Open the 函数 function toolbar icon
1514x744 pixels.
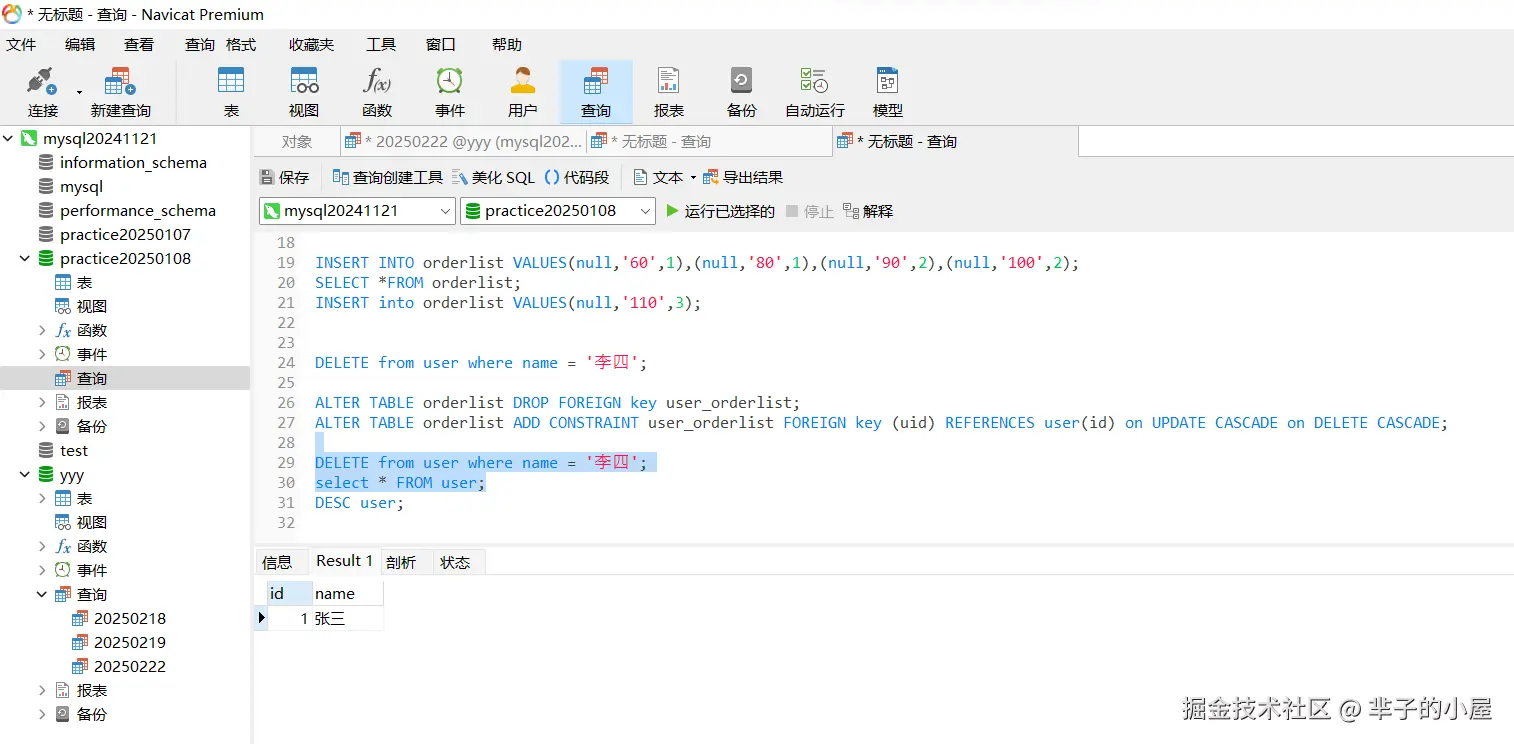[x=377, y=92]
